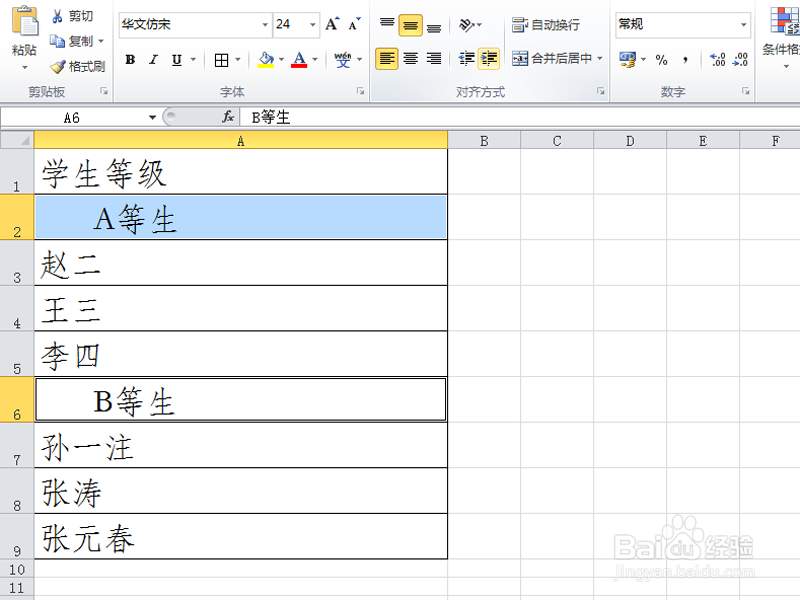
Task: Select the cell 孙一注
Action: [241, 445]
